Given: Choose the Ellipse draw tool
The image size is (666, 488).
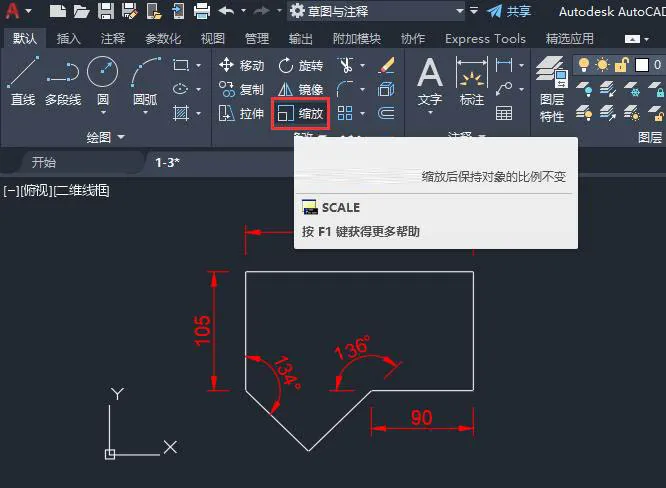Looking at the screenshot, I should (x=181, y=89).
